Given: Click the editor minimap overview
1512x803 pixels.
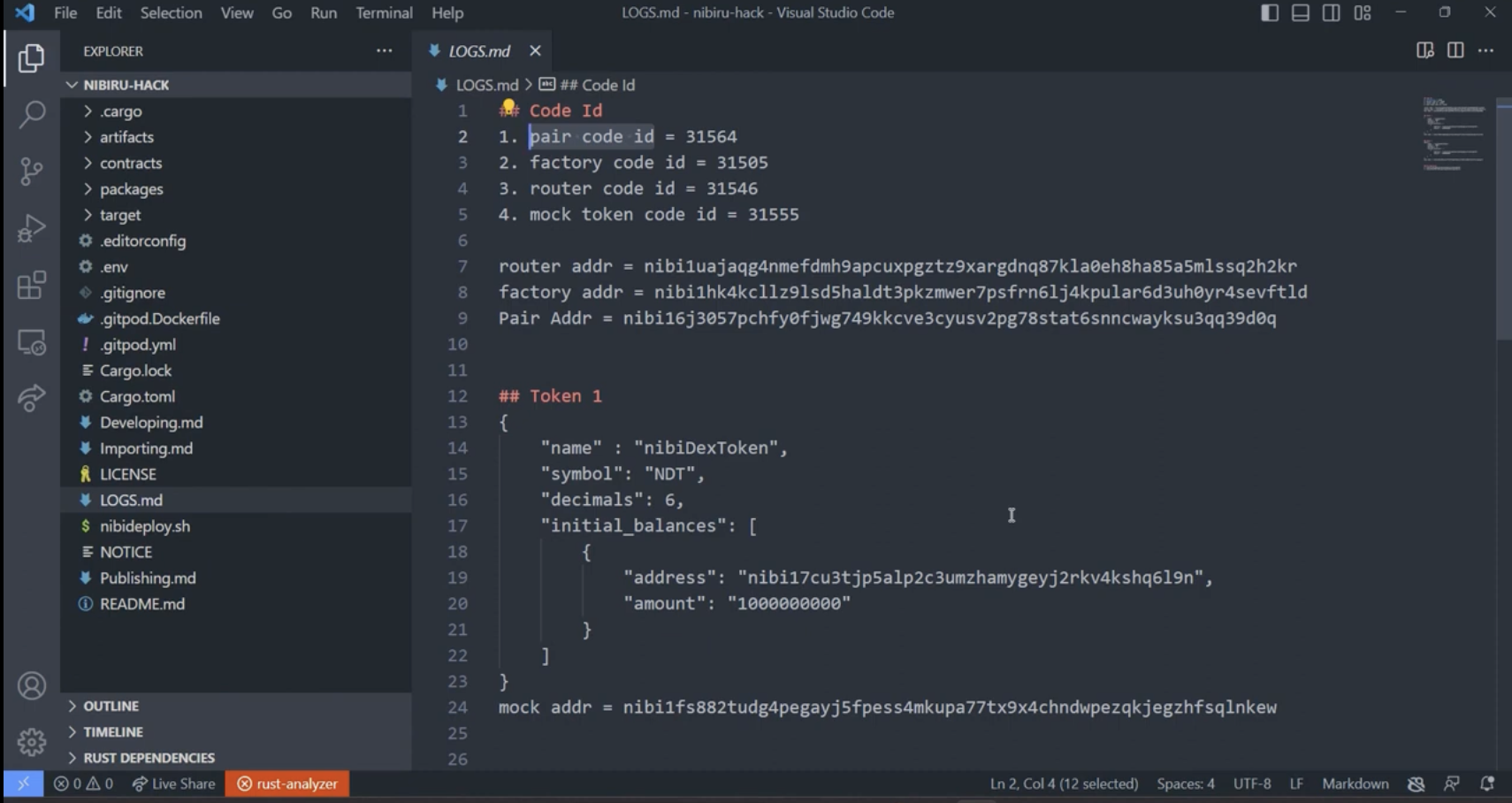Looking at the screenshot, I should coord(1454,134).
